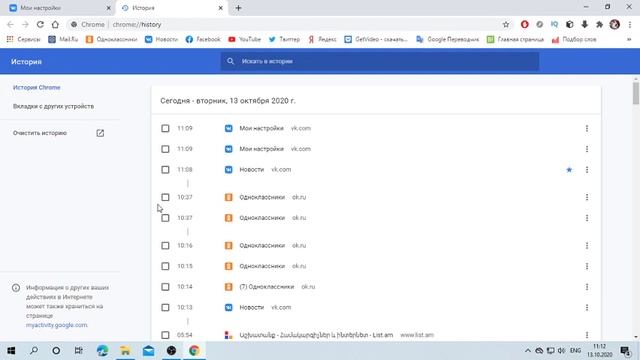Open the Яндекс bookmark
The width and height of the screenshot is (640, 360).
[x=322, y=39]
